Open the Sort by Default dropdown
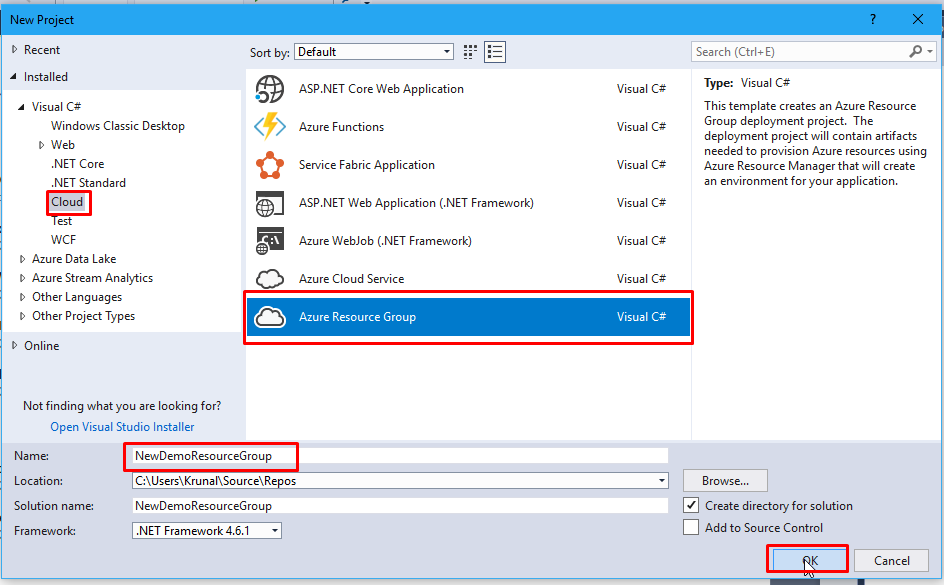The height and width of the screenshot is (585, 944). tap(374, 52)
